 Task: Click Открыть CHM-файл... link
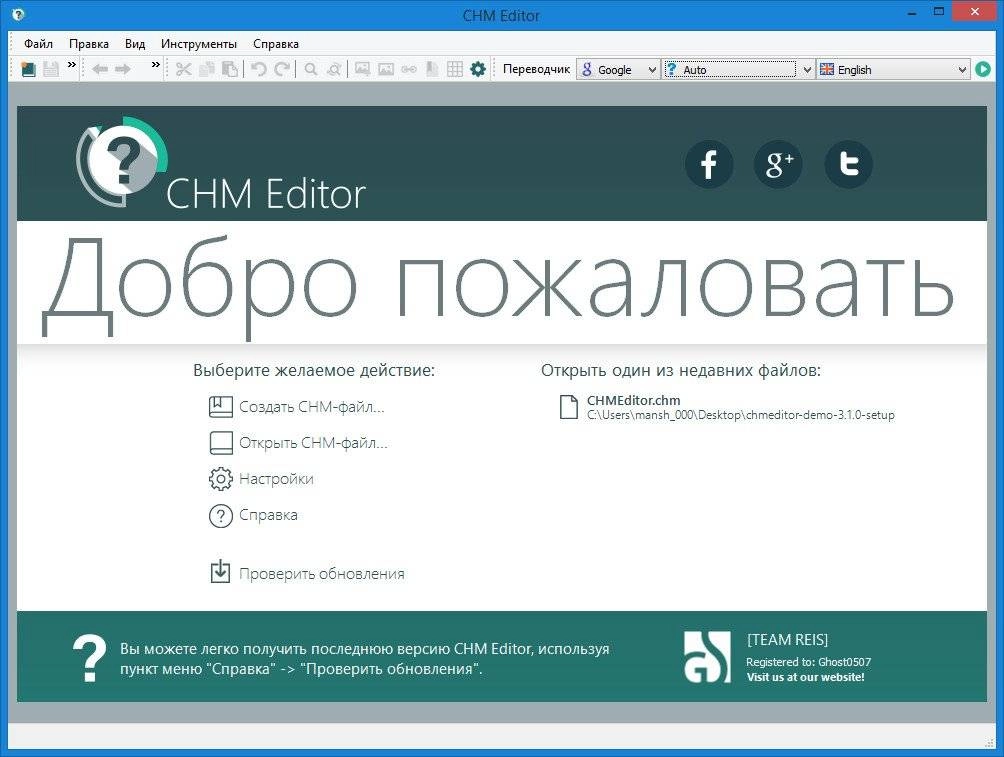[x=313, y=443]
